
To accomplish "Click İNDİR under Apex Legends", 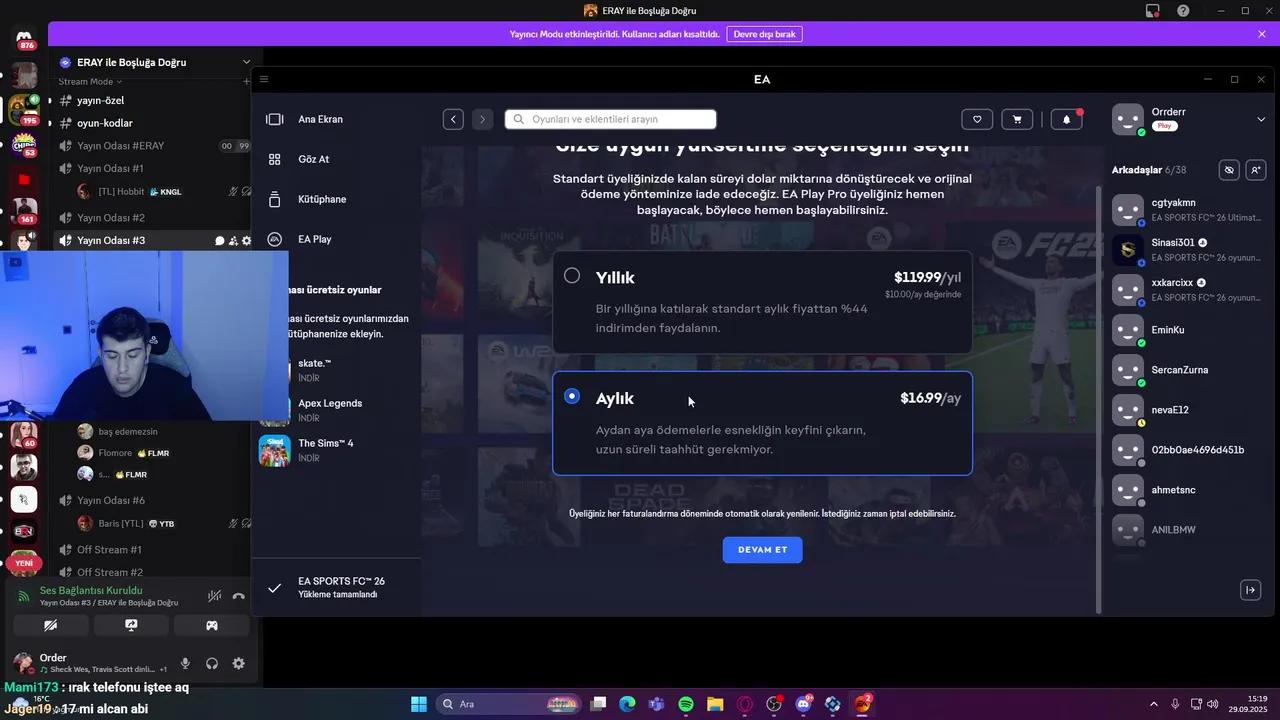I will pos(309,418).
